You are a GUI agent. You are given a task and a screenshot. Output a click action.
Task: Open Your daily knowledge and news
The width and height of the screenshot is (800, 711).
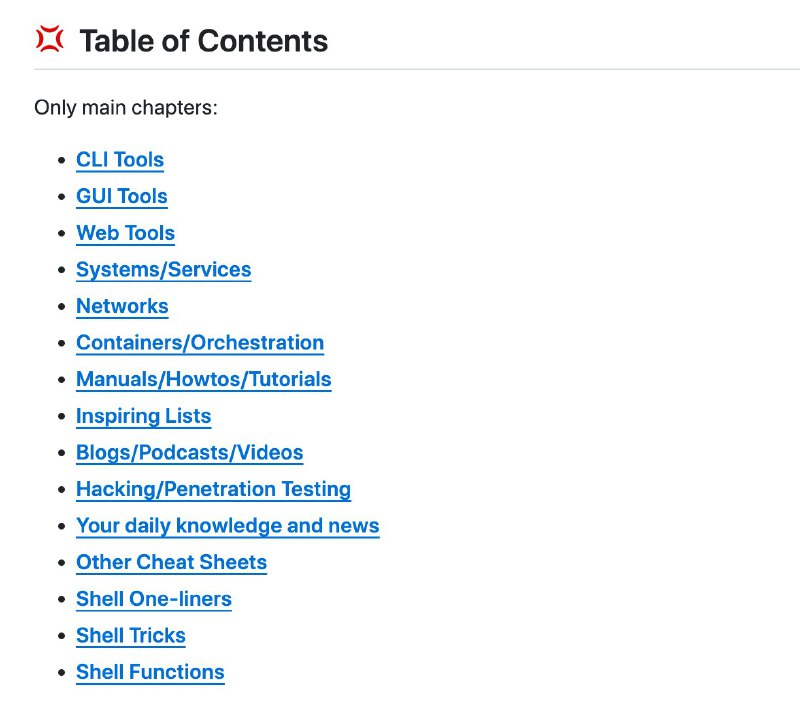click(x=227, y=526)
